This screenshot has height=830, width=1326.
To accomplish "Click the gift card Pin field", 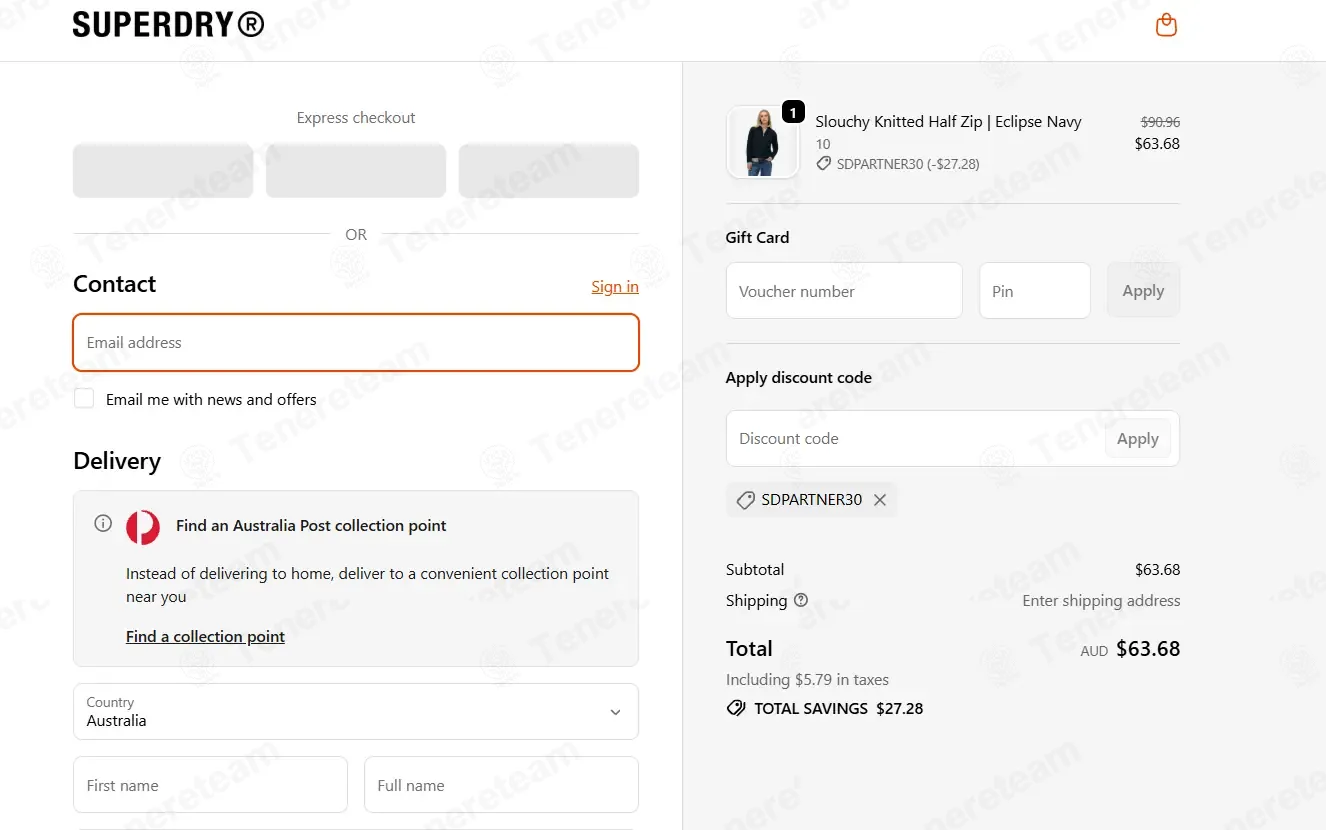I will (x=1035, y=291).
